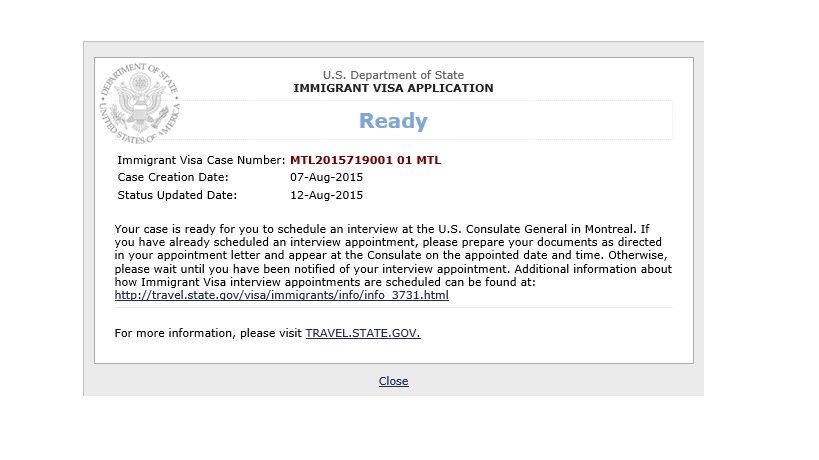Click the Case Creation Date value 07-Aug-2015
This screenshot has height=460, width=819.
(x=326, y=178)
